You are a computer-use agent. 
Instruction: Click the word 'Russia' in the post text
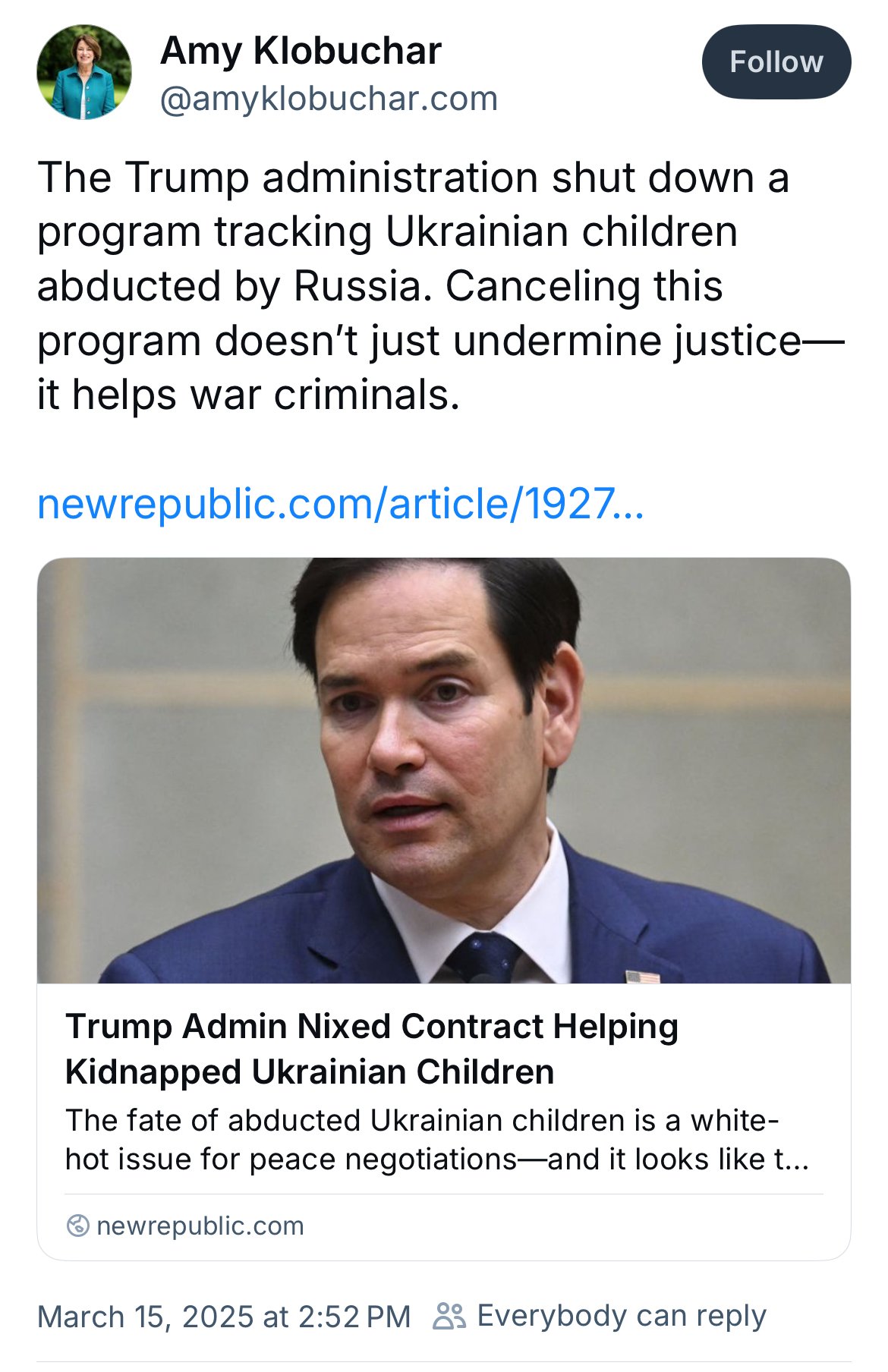pos(356,287)
